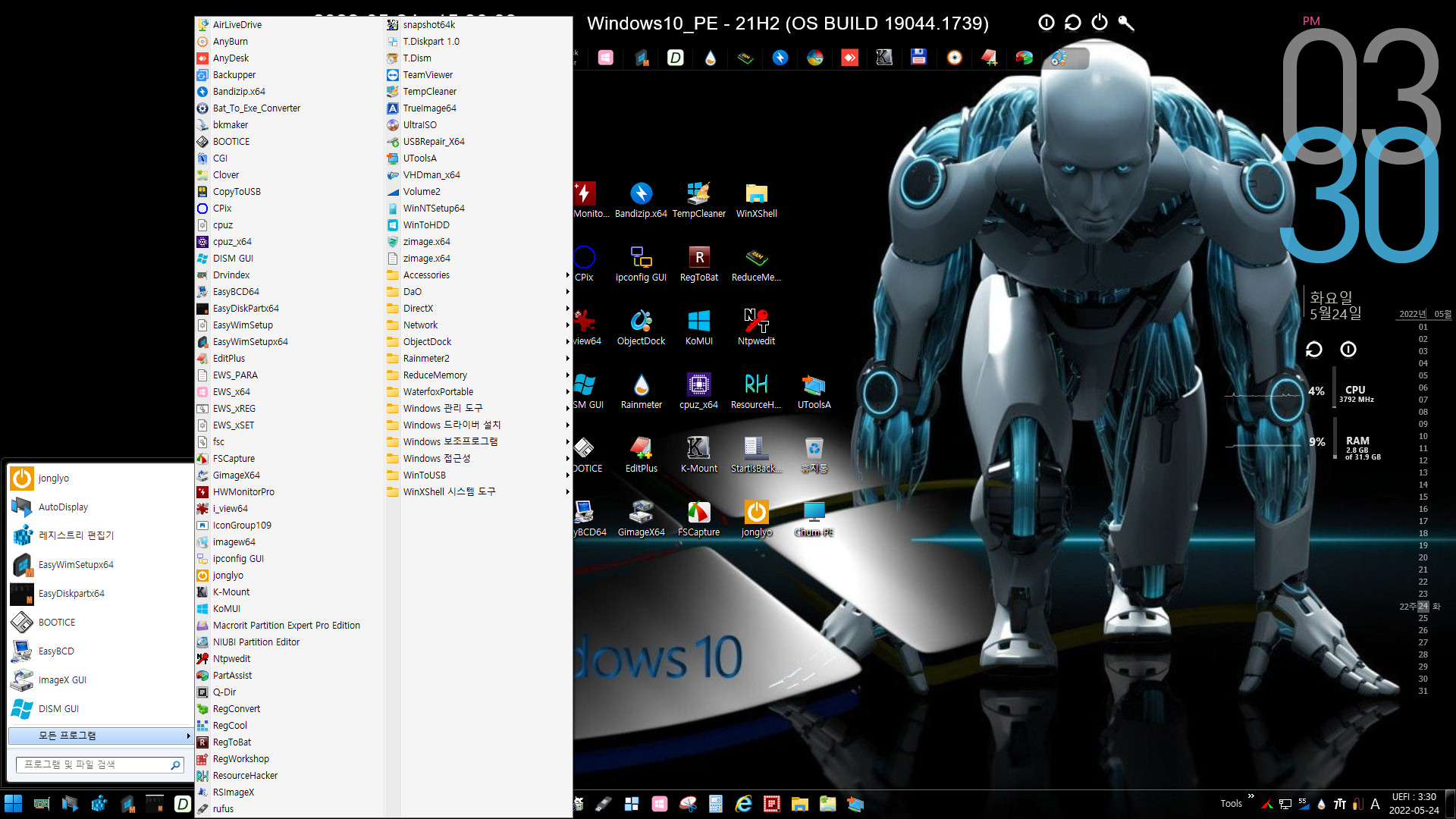Expand the Accessories folder submenu
Image resolution: width=1456 pixels, height=819 pixels.
pos(479,275)
